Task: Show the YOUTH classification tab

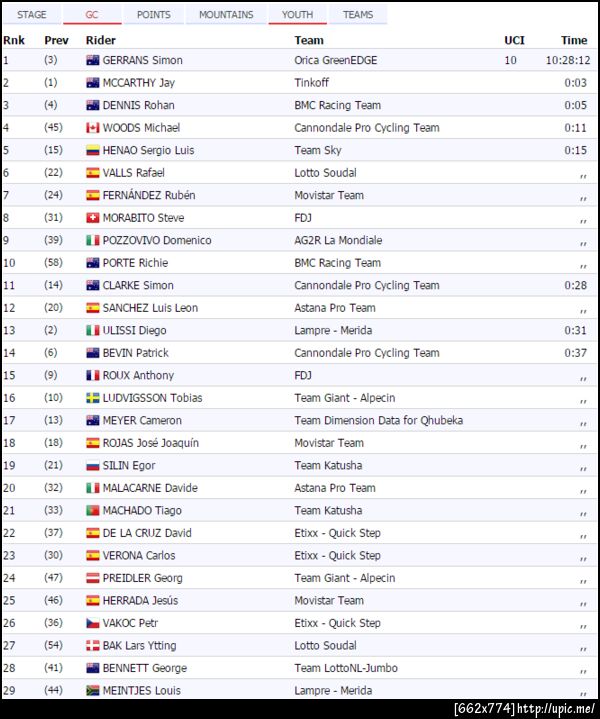Action: [297, 15]
